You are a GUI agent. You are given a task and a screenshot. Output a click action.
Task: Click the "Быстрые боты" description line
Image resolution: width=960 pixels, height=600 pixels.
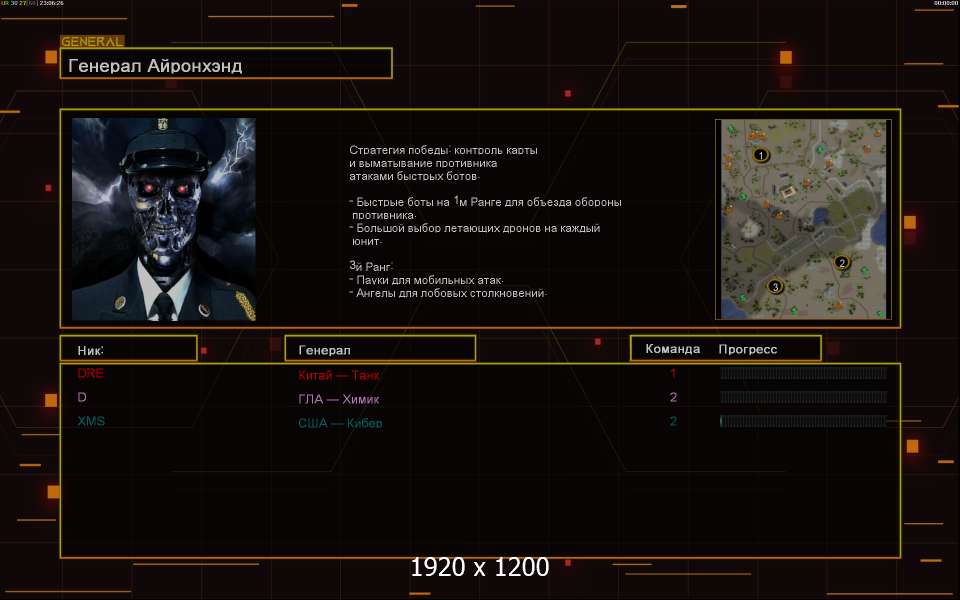pos(486,201)
